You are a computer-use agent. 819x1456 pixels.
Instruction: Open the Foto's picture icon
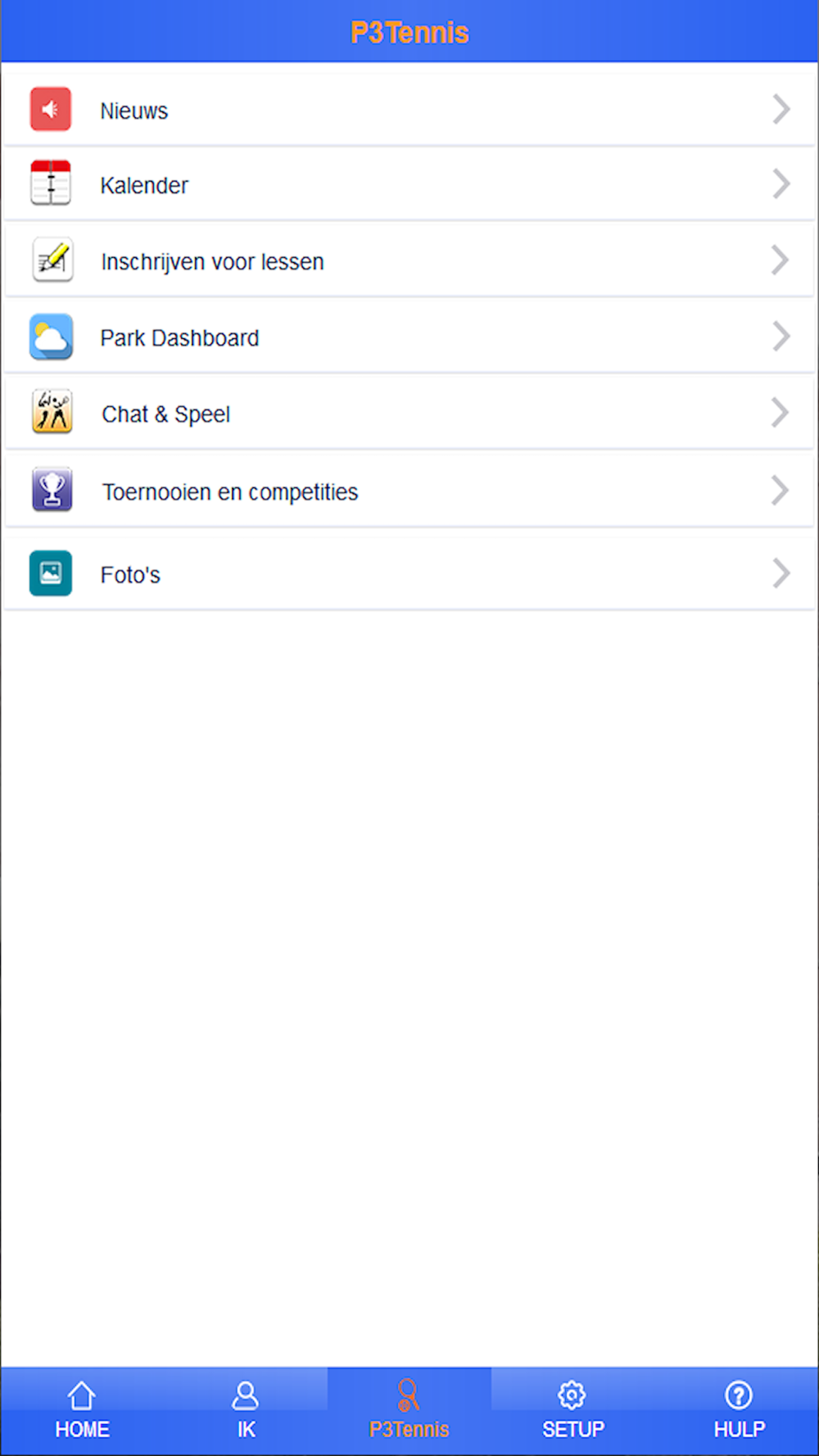[51, 573]
